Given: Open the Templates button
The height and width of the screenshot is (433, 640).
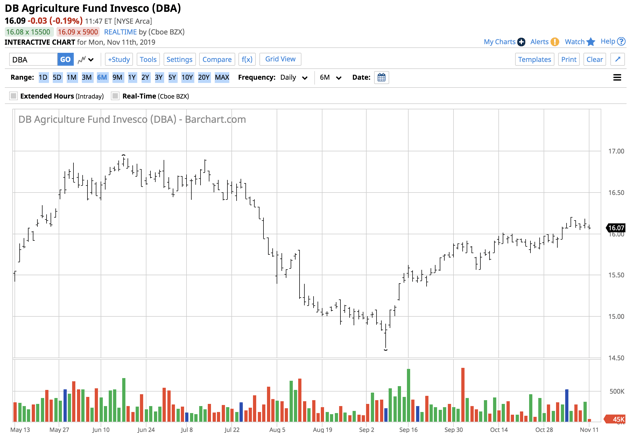Looking at the screenshot, I should pyautogui.click(x=534, y=60).
